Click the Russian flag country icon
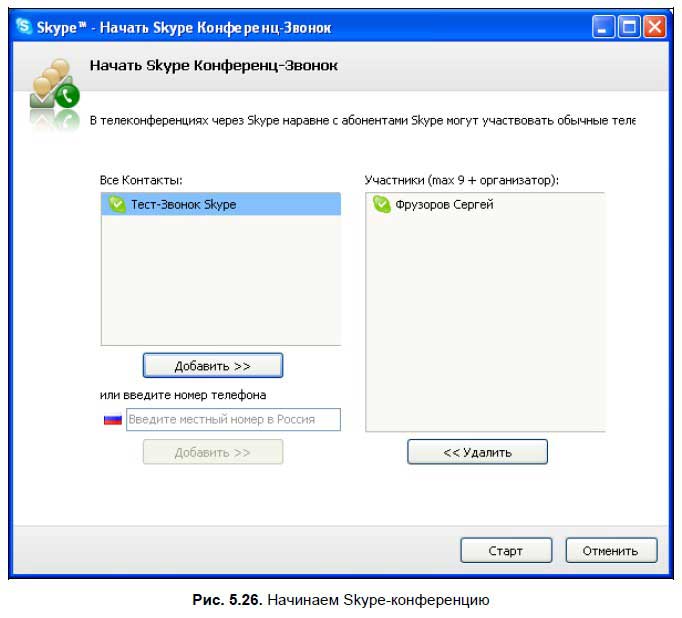The height and width of the screenshot is (618, 682). [x=112, y=420]
